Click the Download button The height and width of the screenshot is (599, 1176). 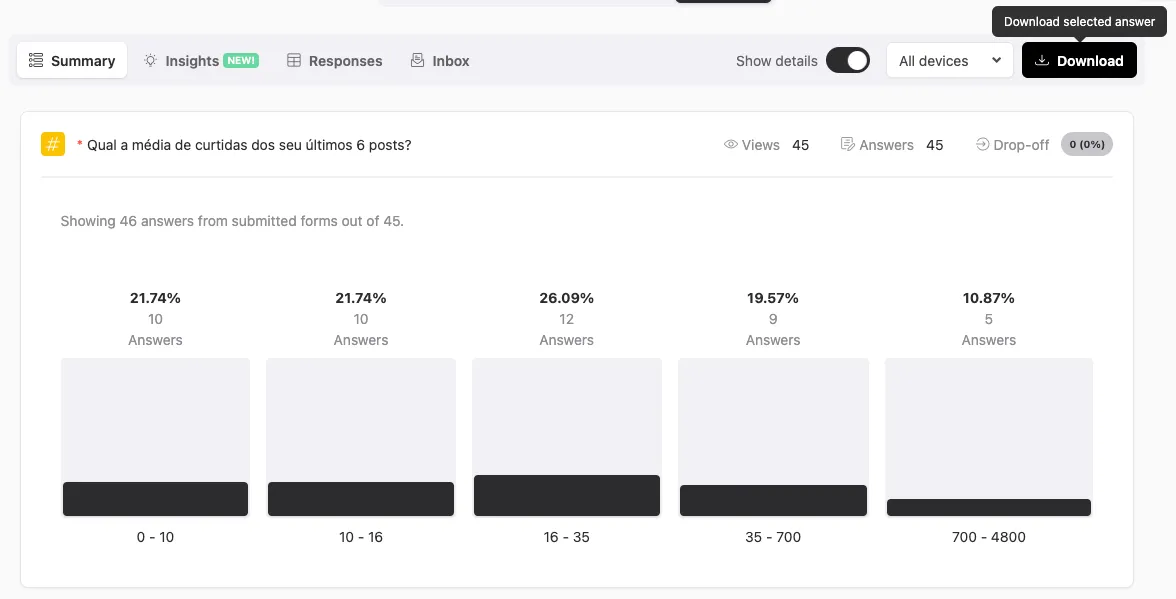[1079, 61]
